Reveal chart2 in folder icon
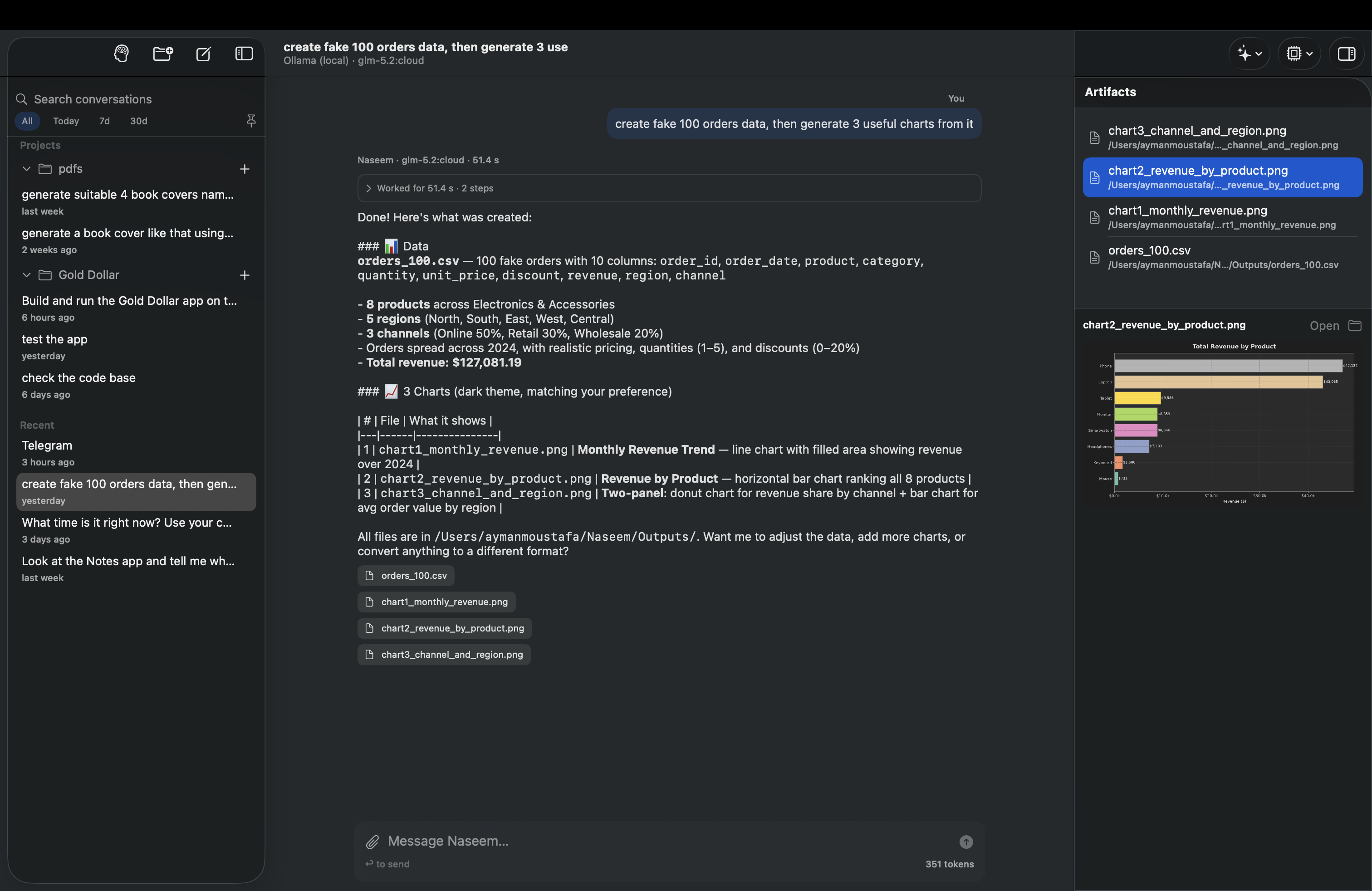1372x891 pixels. pos(1355,326)
